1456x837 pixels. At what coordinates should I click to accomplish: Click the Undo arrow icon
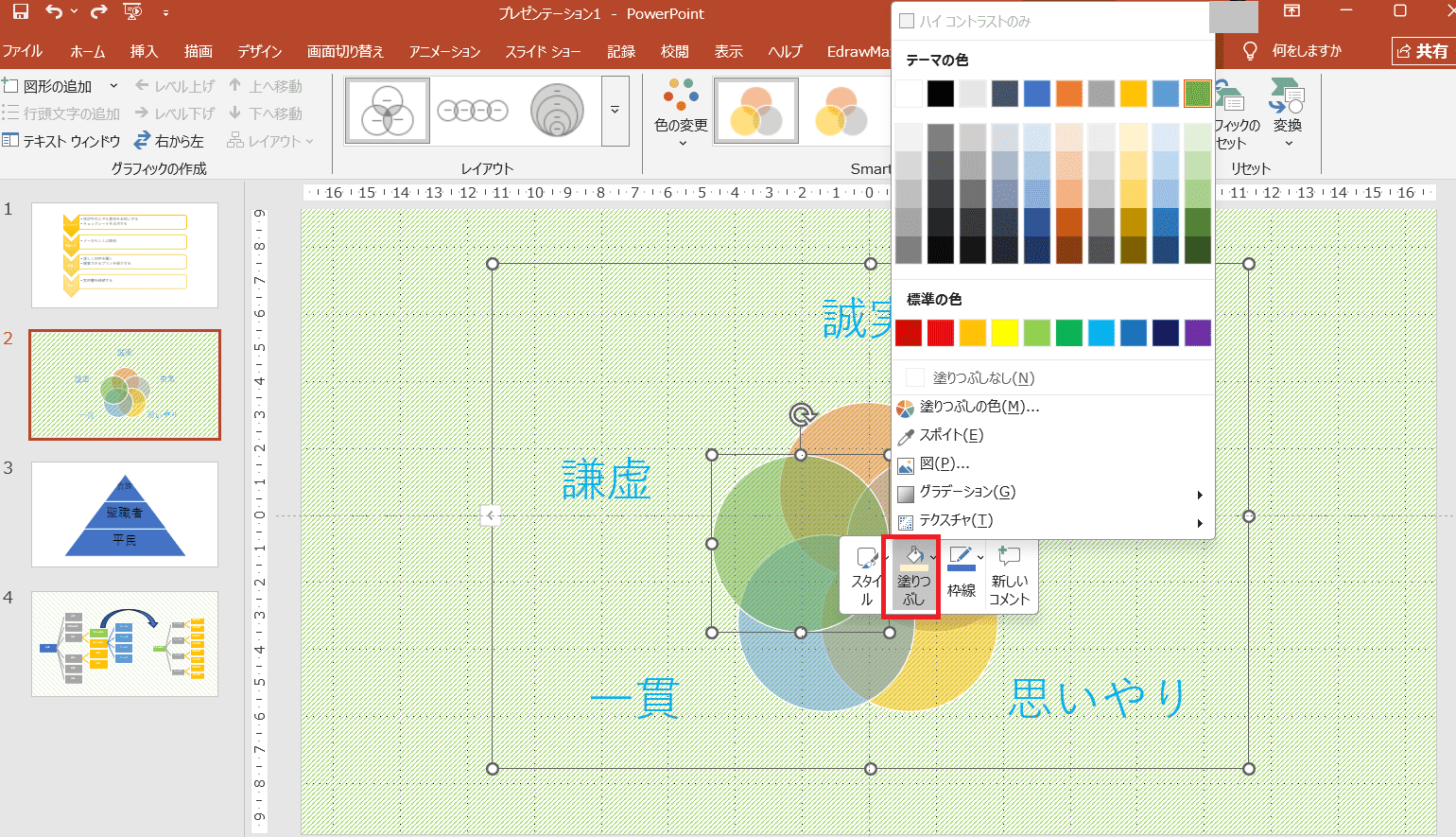54,12
